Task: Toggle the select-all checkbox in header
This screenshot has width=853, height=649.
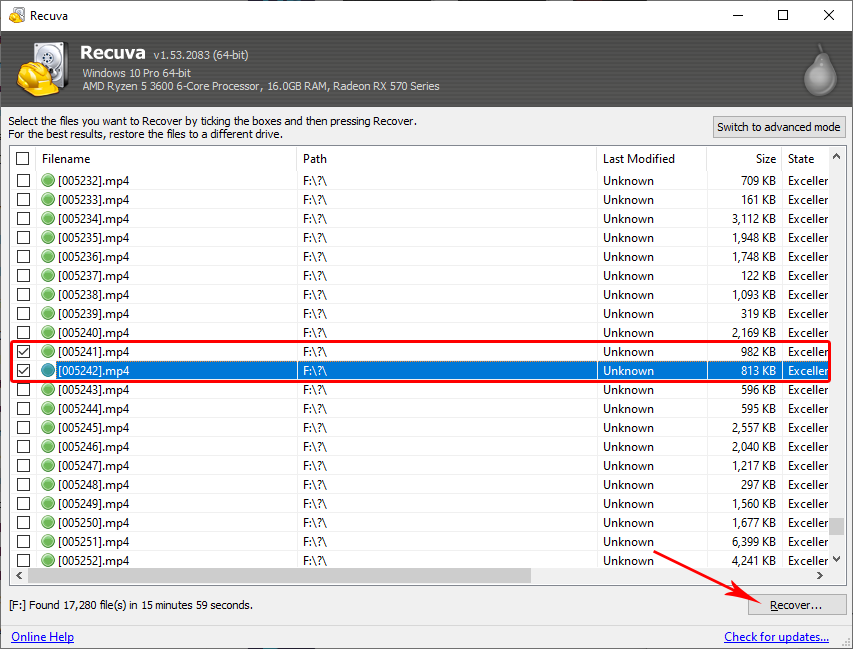Action: pos(22,158)
